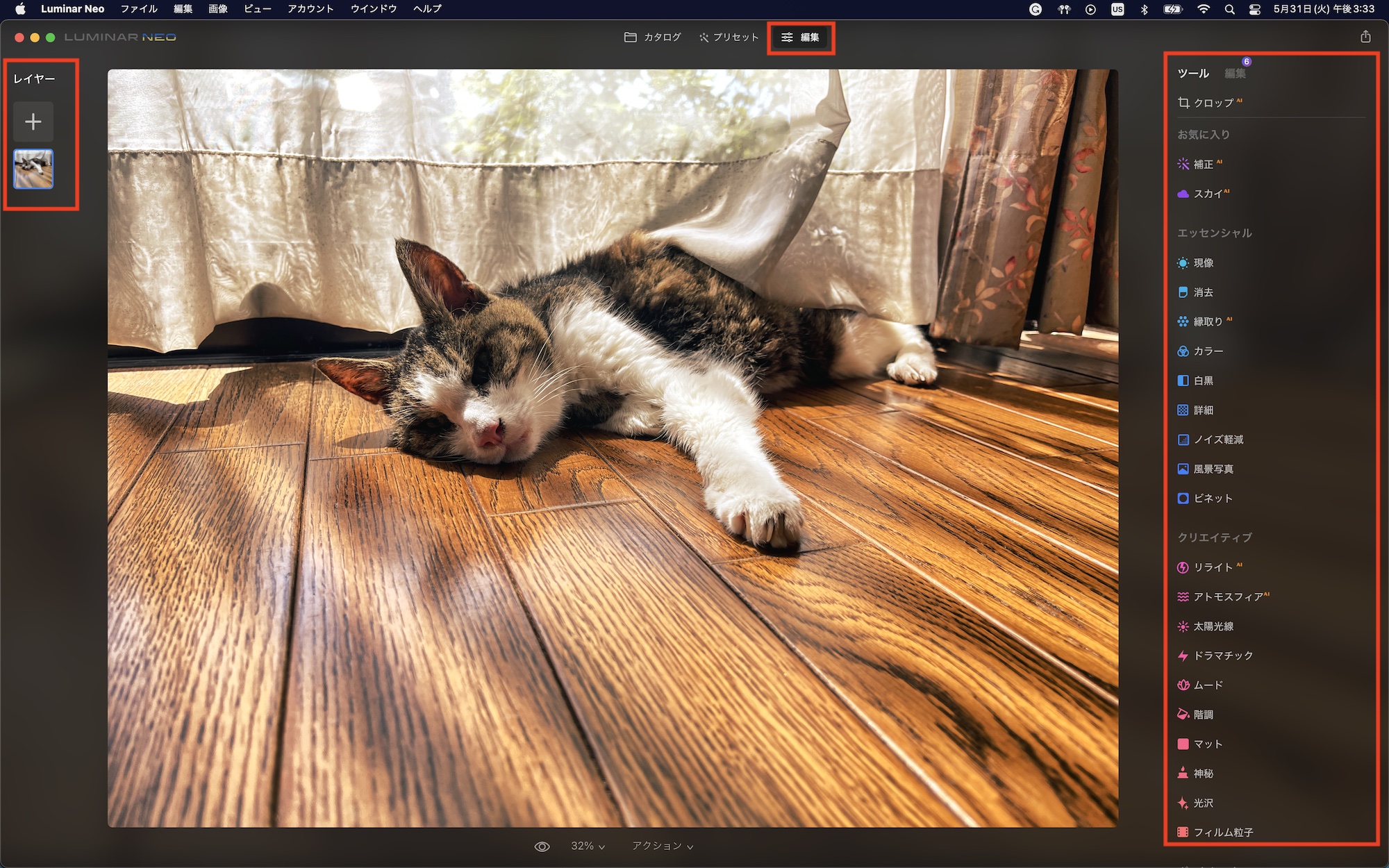Open the Noise reduction (ノイズ軽減) tool

[x=1217, y=440]
